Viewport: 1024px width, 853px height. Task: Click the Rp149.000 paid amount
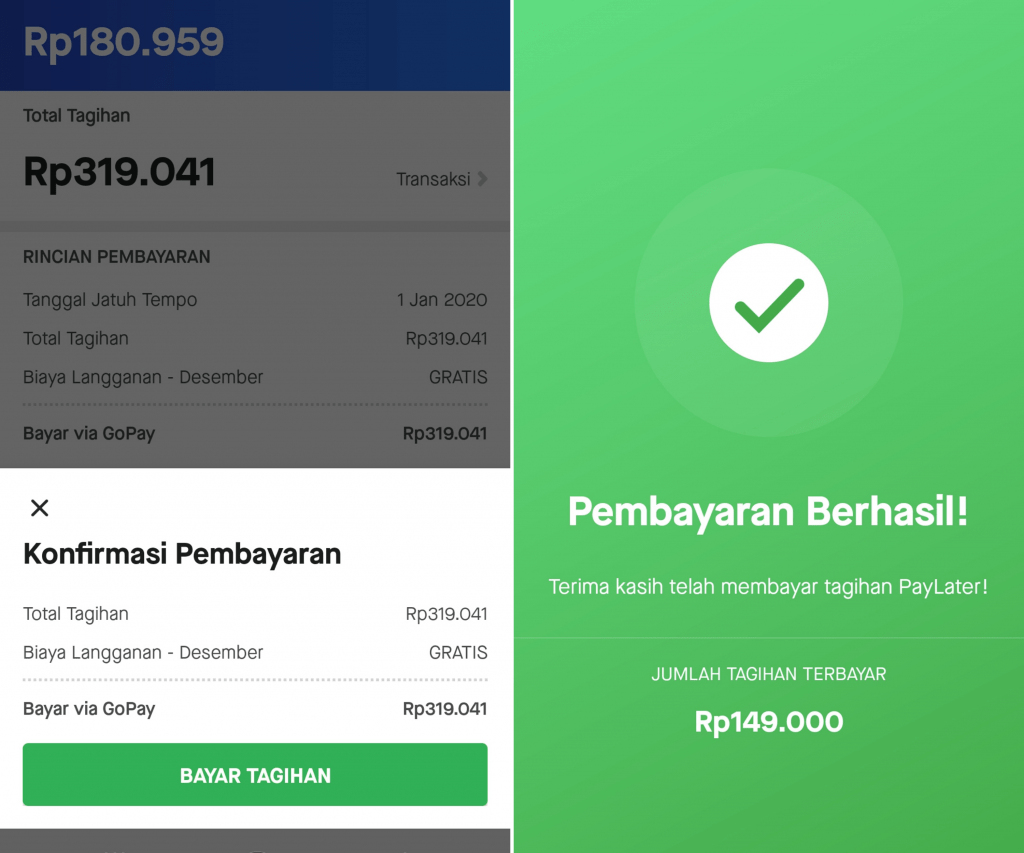coord(768,721)
